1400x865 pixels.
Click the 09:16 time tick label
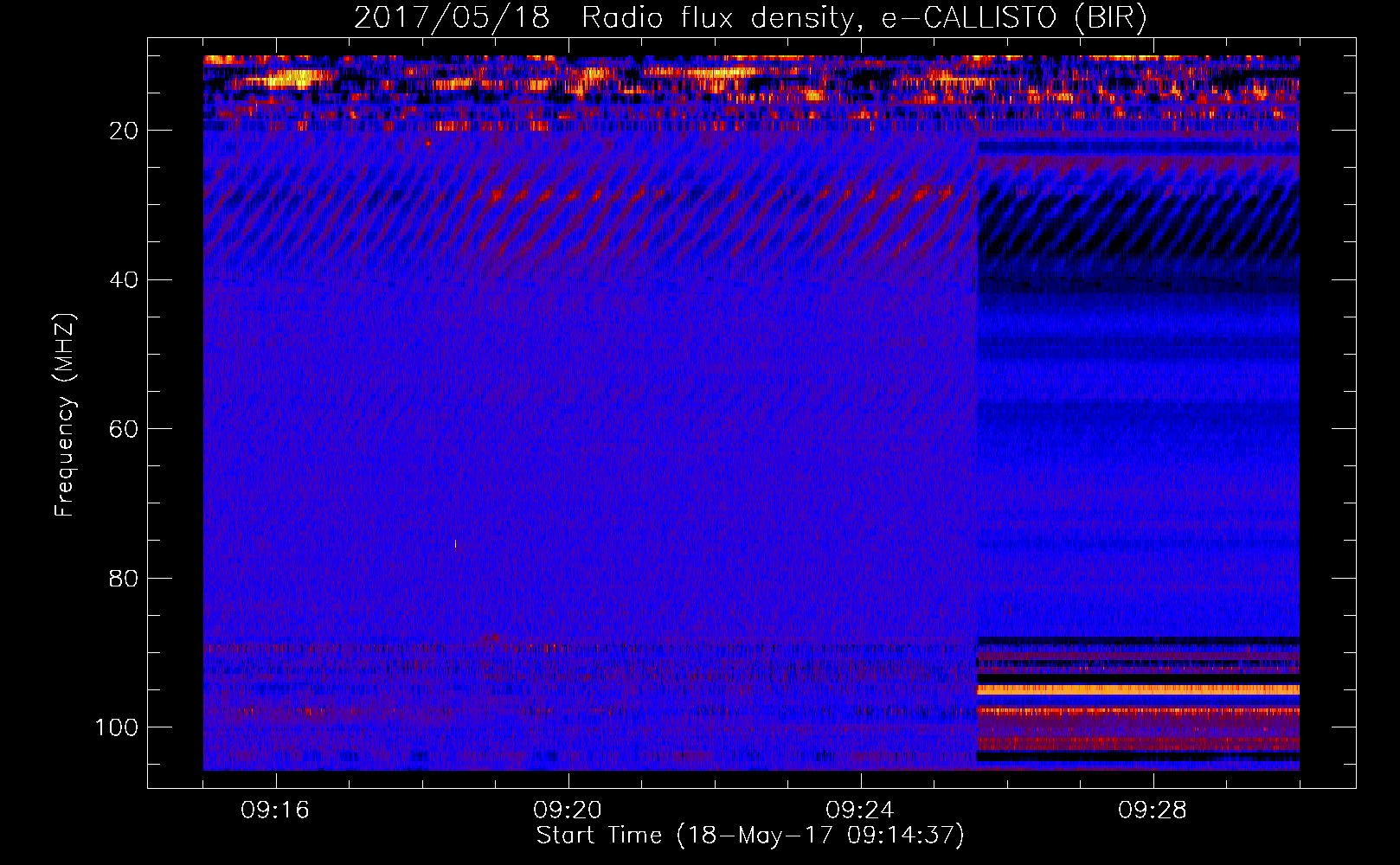[275, 811]
